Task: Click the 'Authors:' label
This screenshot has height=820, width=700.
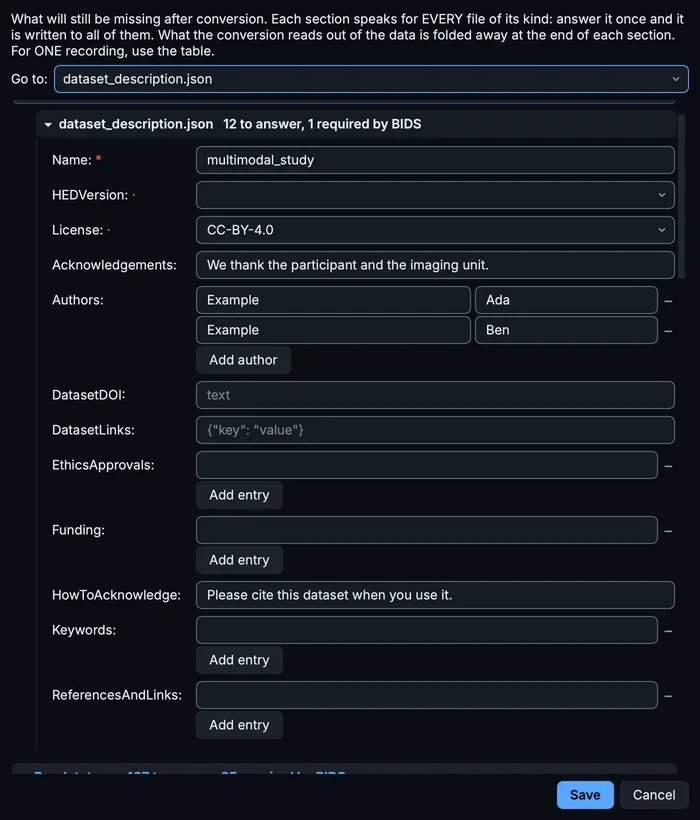Action: [78, 300]
